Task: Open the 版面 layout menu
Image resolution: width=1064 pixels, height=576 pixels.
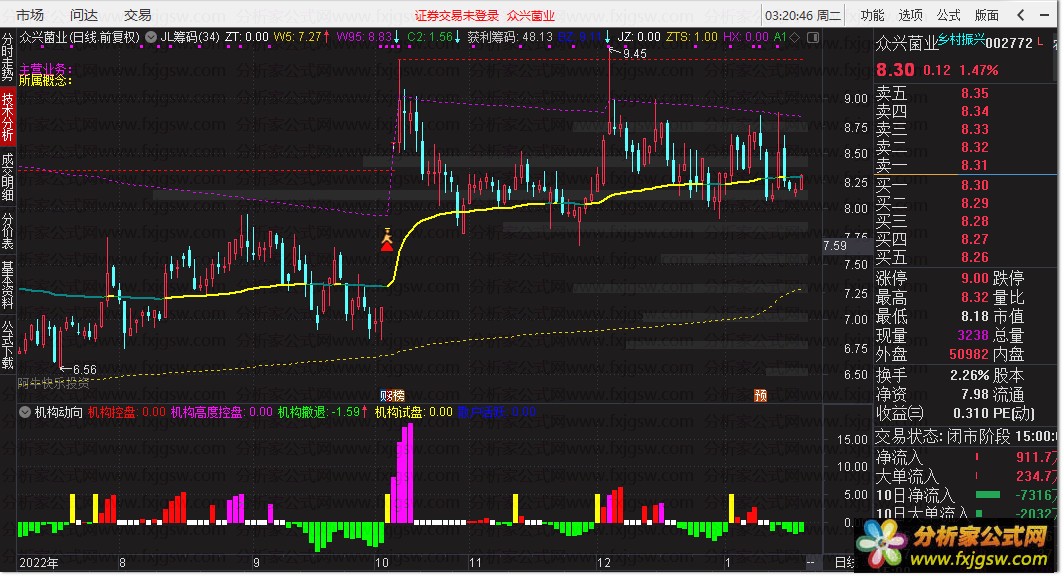Action: coord(987,14)
